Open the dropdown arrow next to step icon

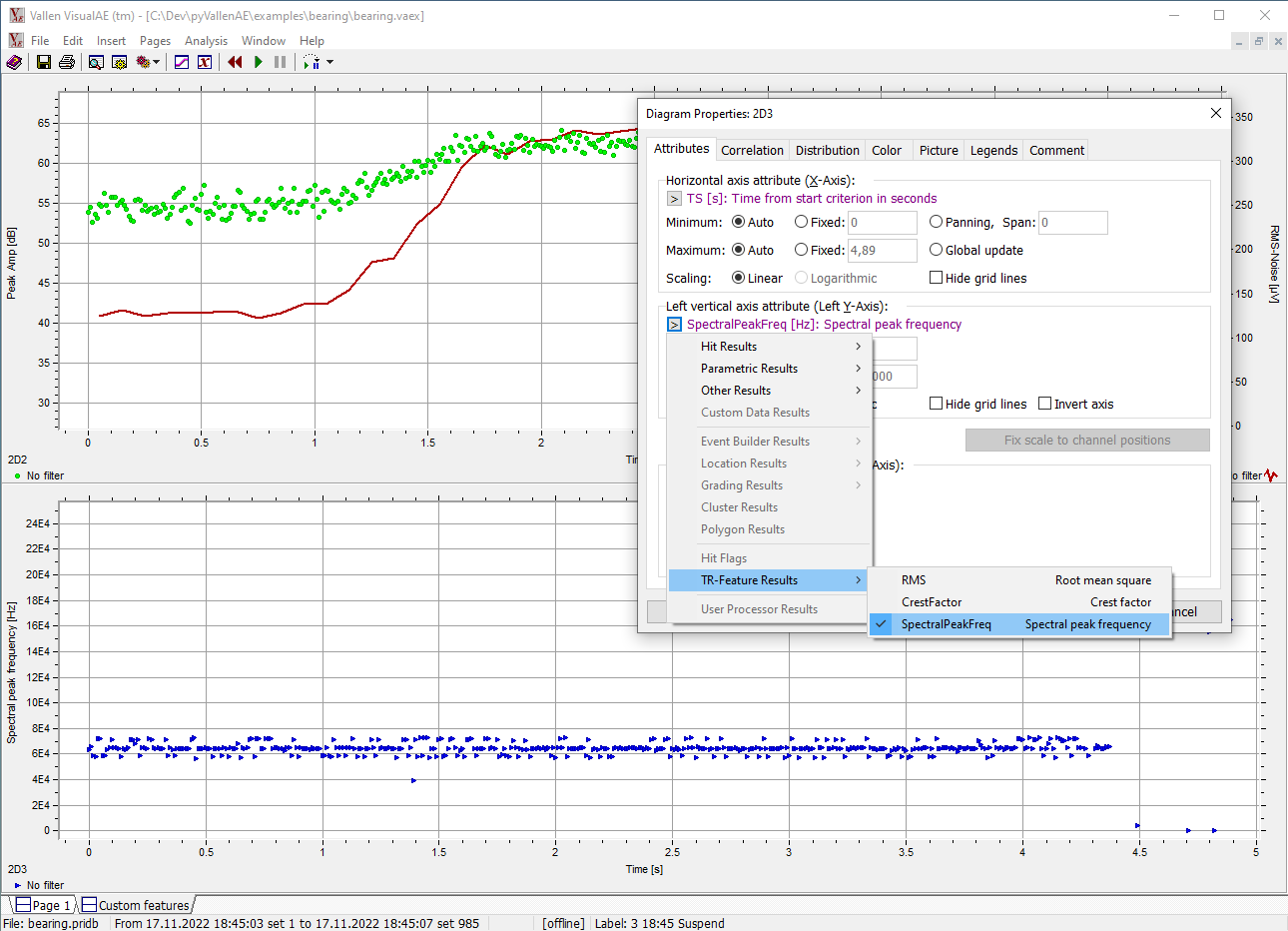click(330, 62)
